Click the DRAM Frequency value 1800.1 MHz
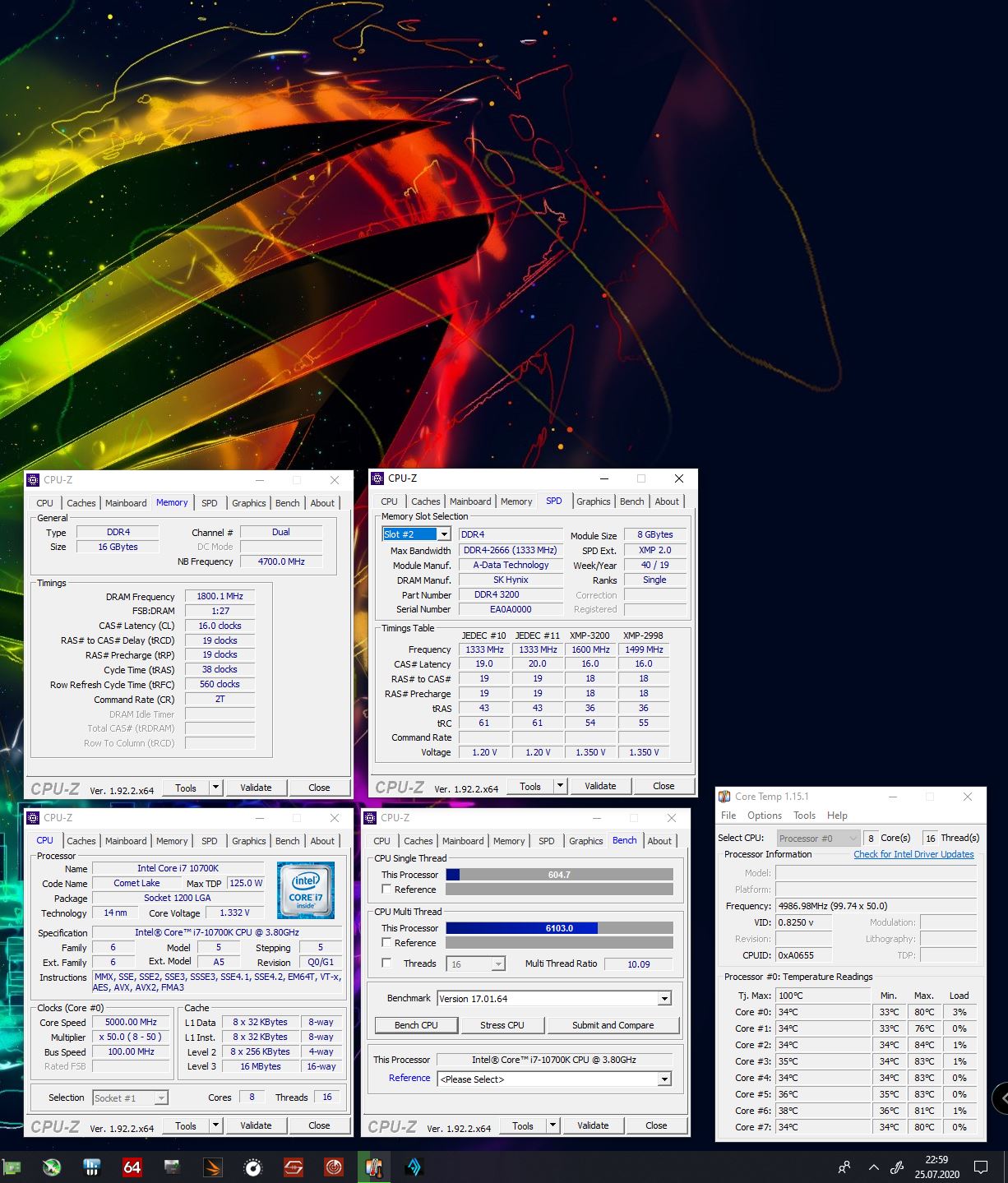The image size is (1008, 1183). [220, 596]
